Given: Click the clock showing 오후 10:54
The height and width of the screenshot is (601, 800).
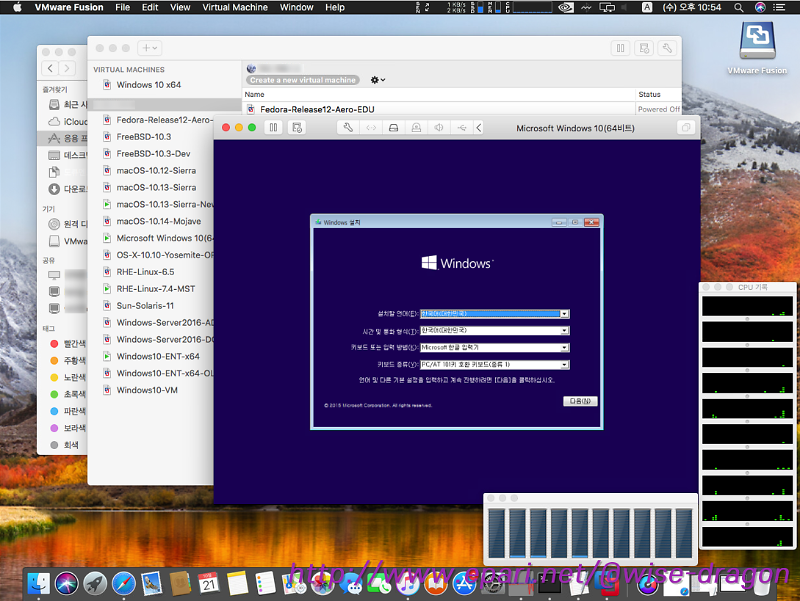Looking at the screenshot, I should coord(692,7).
